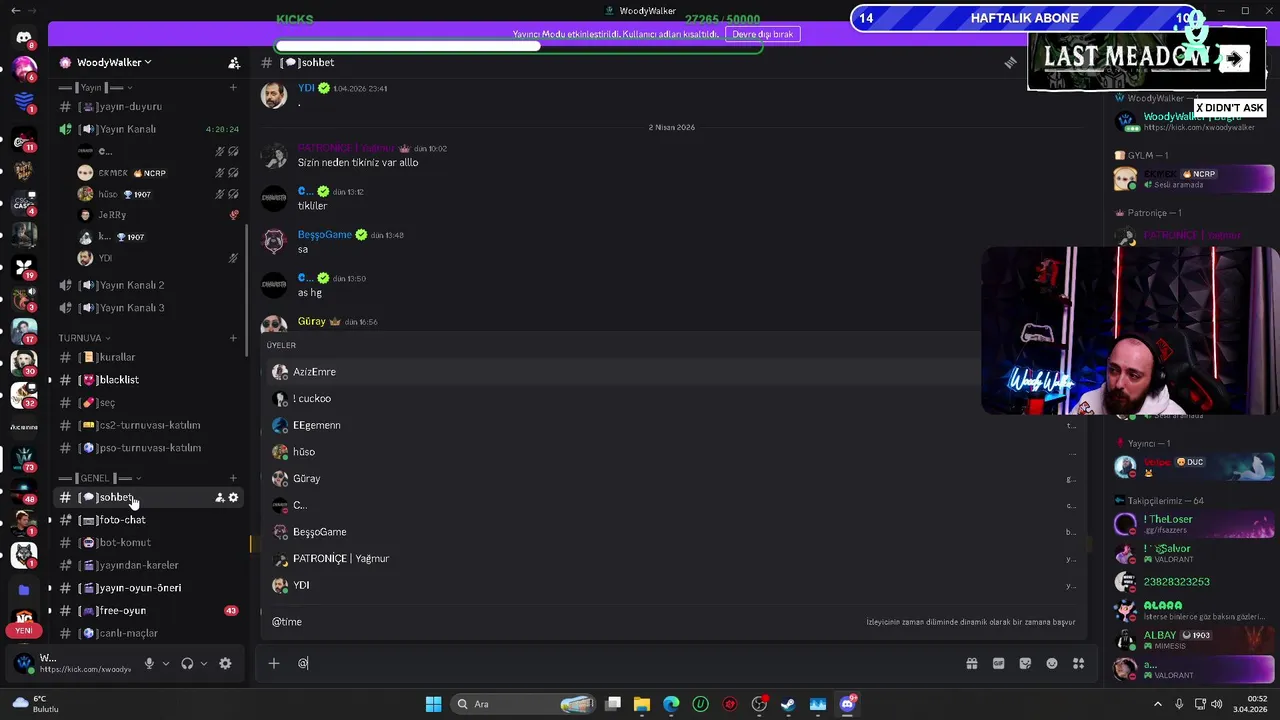This screenshot has height=720, width=1280.
Task: Open server with 73 notifications
Action: pos(24,459)
